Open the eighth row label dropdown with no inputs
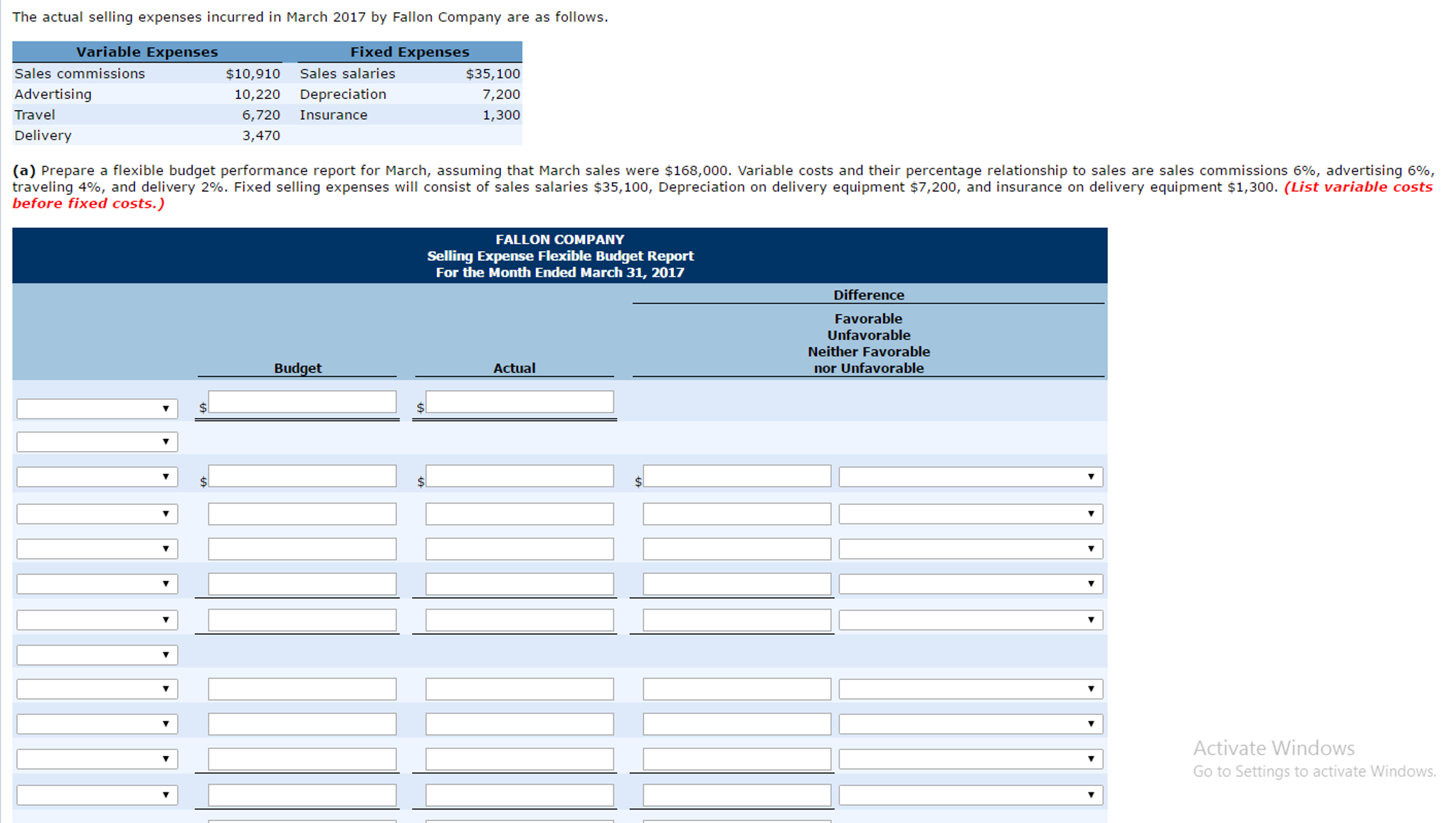 [97, 654]
